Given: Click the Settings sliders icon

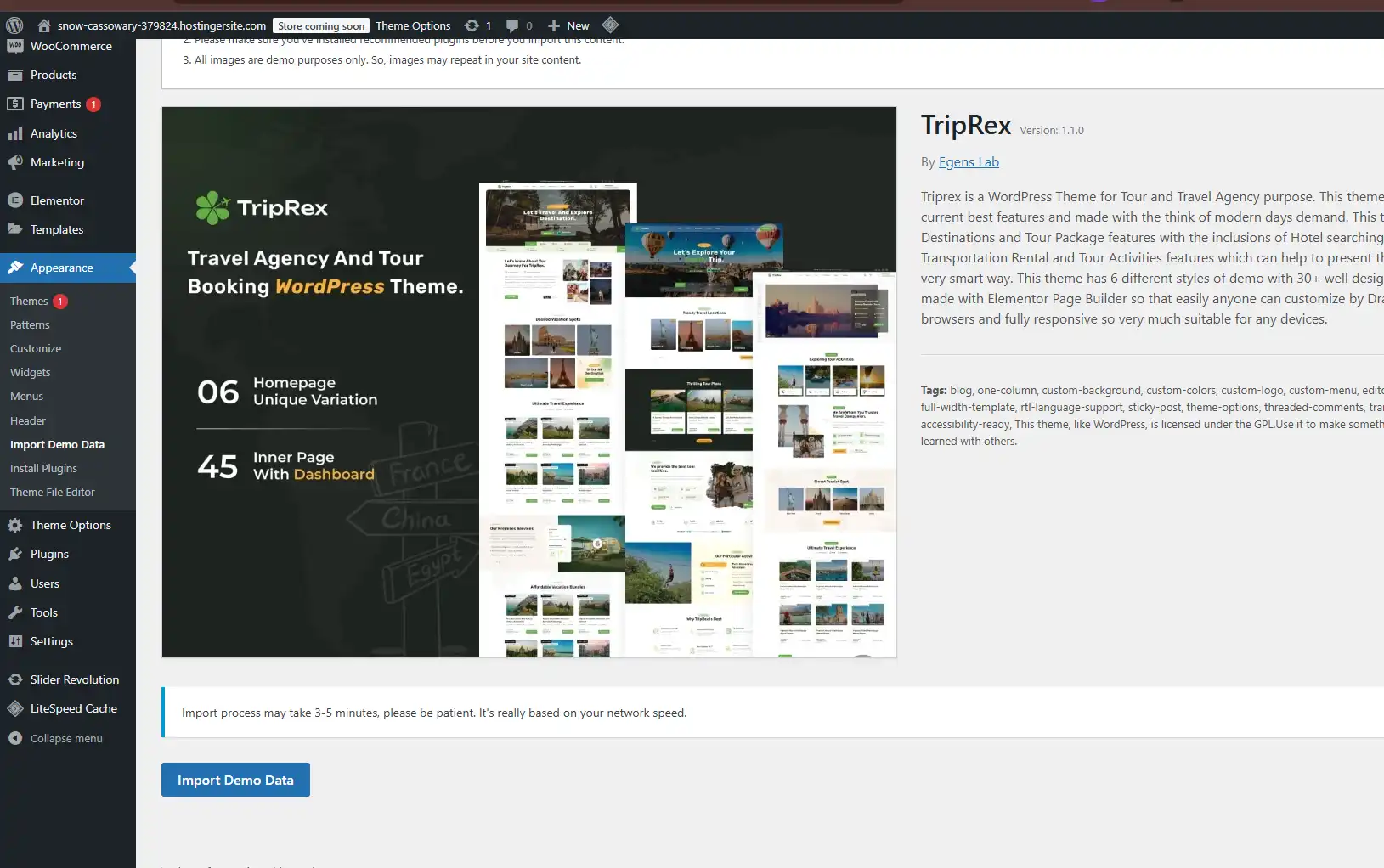Looking at the screenshot, I should 15,641.
